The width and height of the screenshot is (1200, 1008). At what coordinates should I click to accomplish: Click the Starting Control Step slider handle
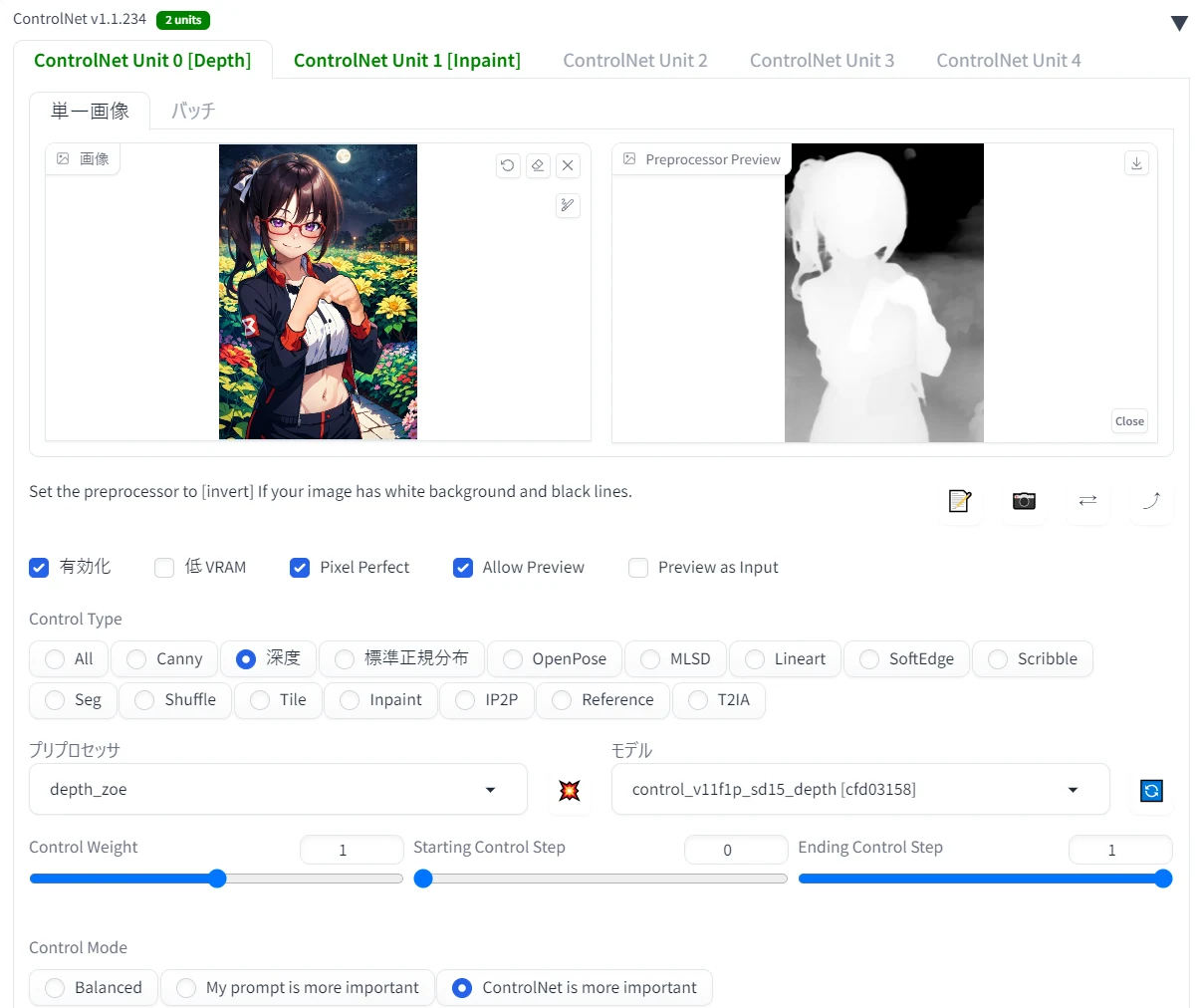tap(423, 879)
